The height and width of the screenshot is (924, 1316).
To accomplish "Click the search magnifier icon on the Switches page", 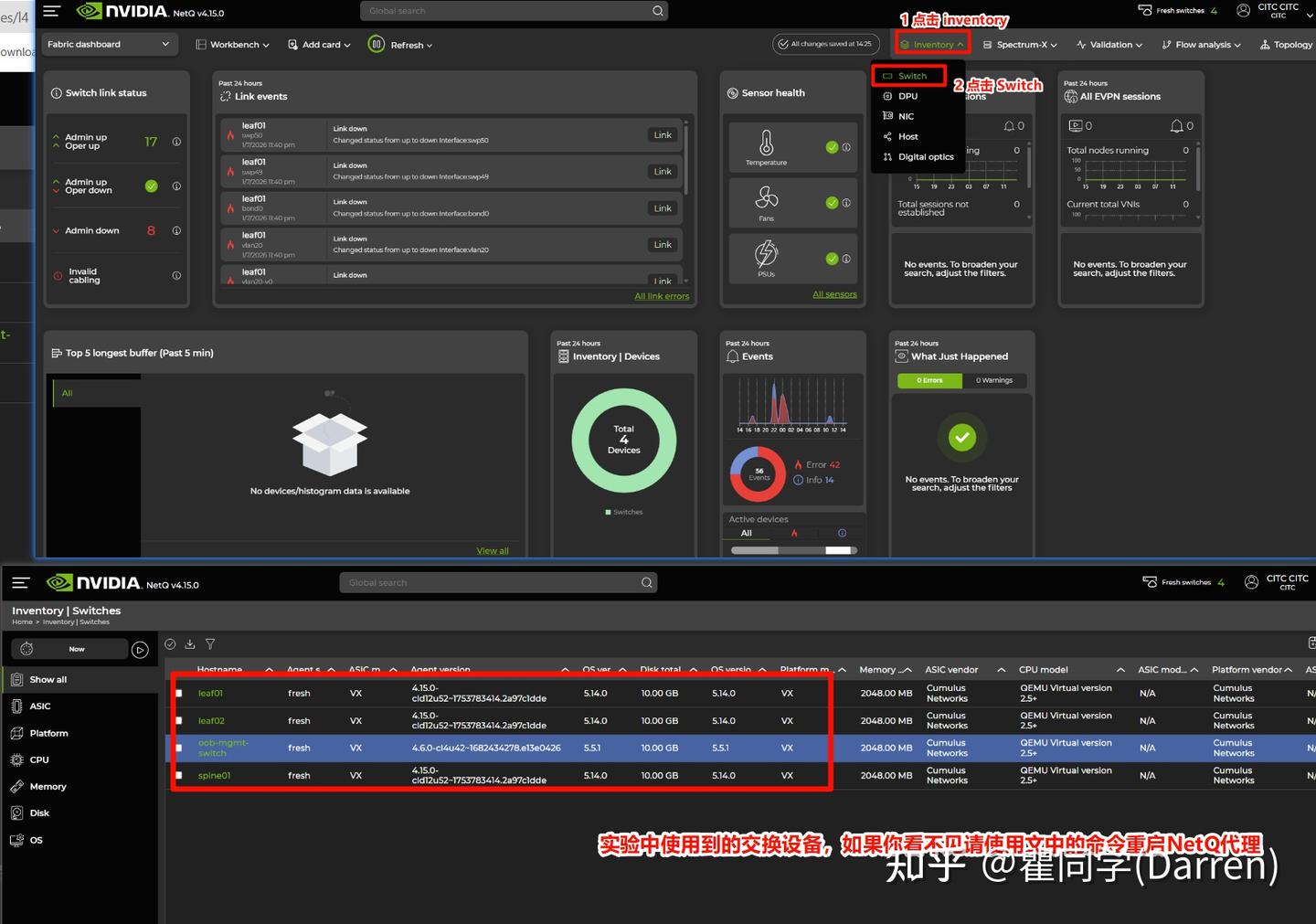I will click(646, 582).
